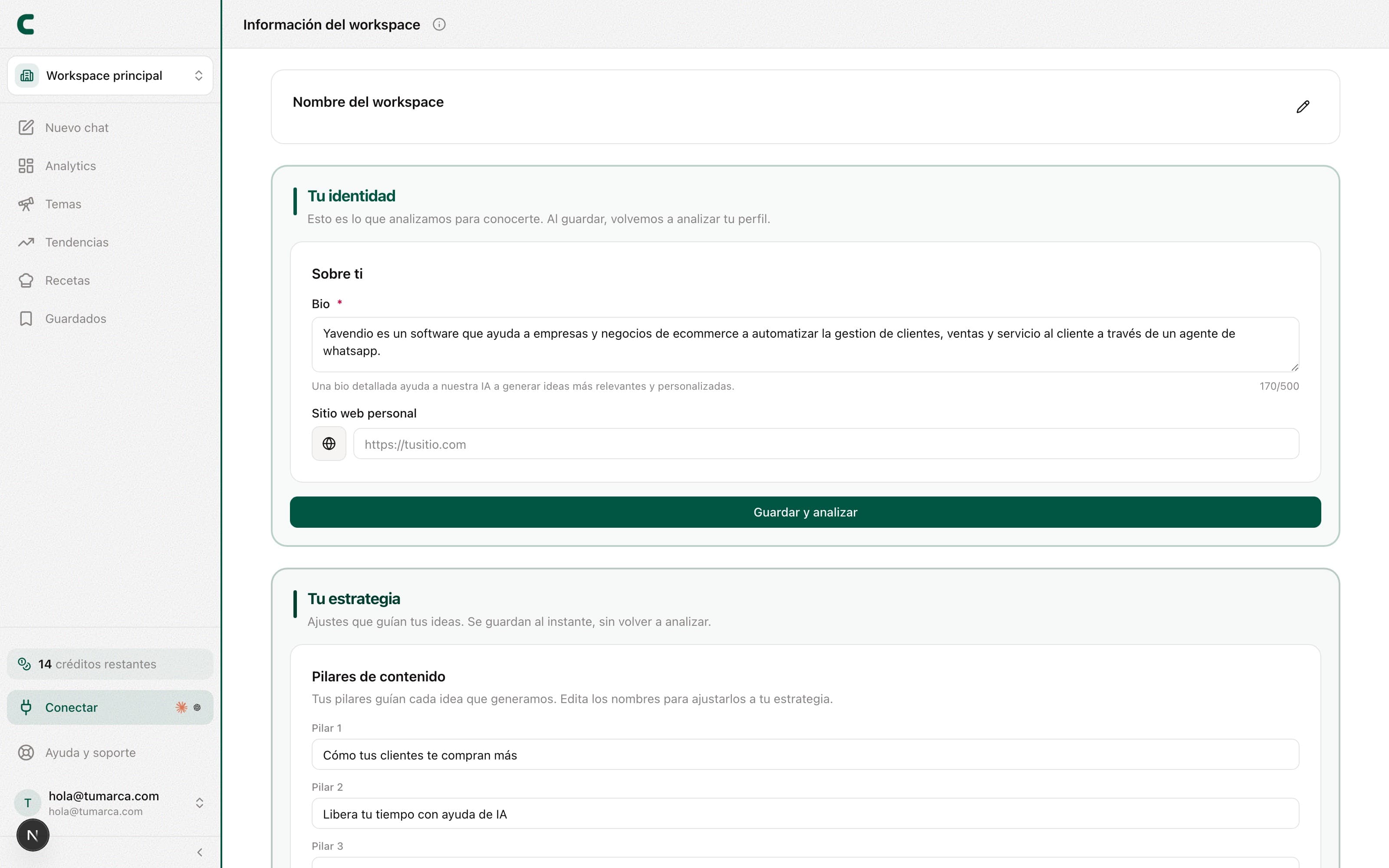Open Guardados list
The height and width of the screenshot is (868, 1389).
(110, 319)
